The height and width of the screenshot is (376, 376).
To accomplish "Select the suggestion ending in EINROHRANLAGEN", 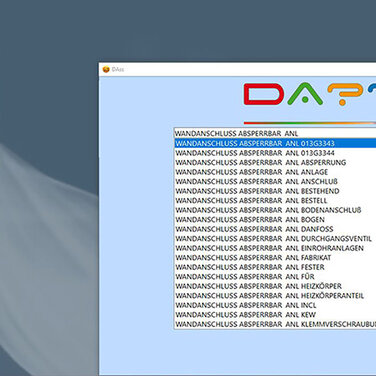I will (275, 248).
